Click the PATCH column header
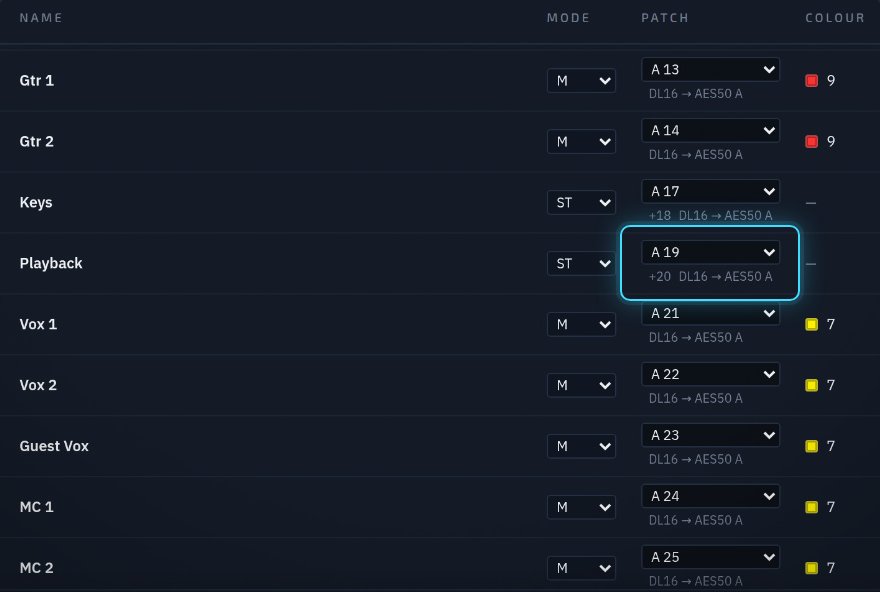This screenshot has width=880, height=592. (664, 18)
